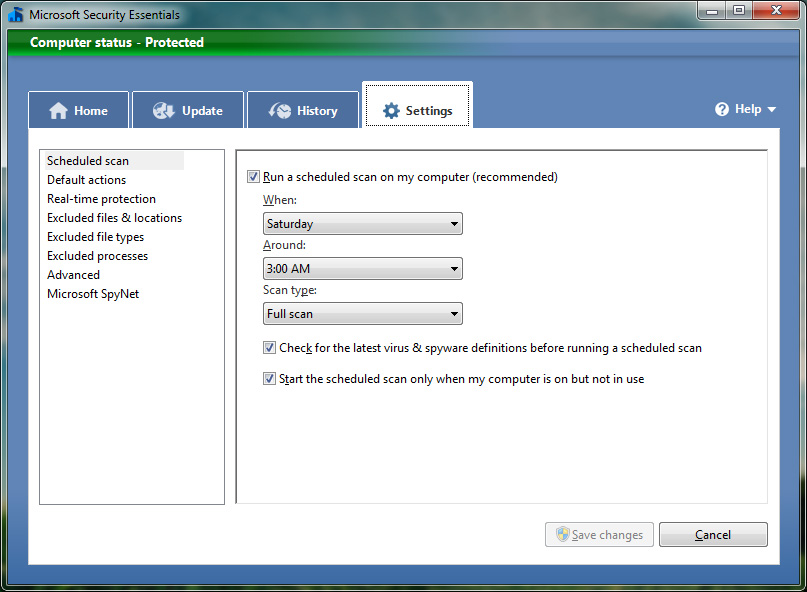Toggle Start scan only when idle checkbox
The height and width of the screenshot is (592, 807).
coord(269,379)
